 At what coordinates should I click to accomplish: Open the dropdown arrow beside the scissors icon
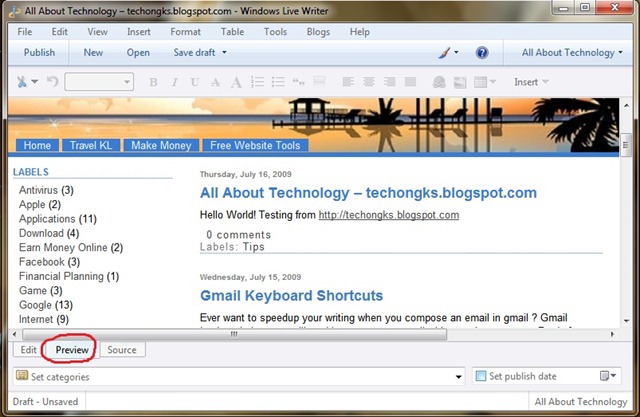35,82
